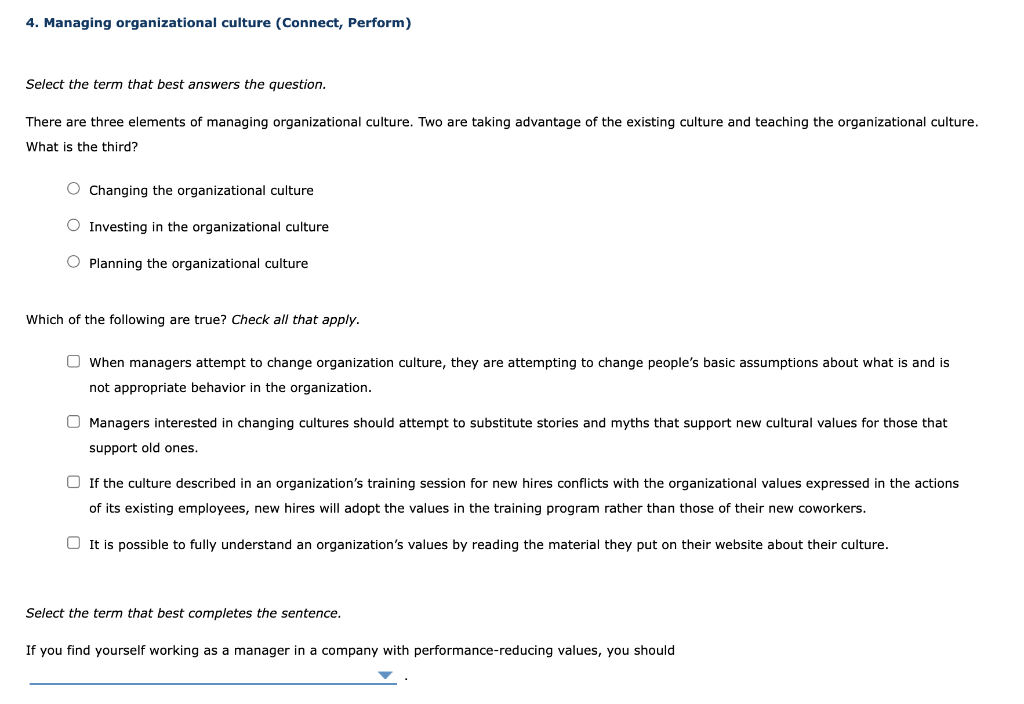Select "Changing the organizational culture"

[x=73, y=186]
